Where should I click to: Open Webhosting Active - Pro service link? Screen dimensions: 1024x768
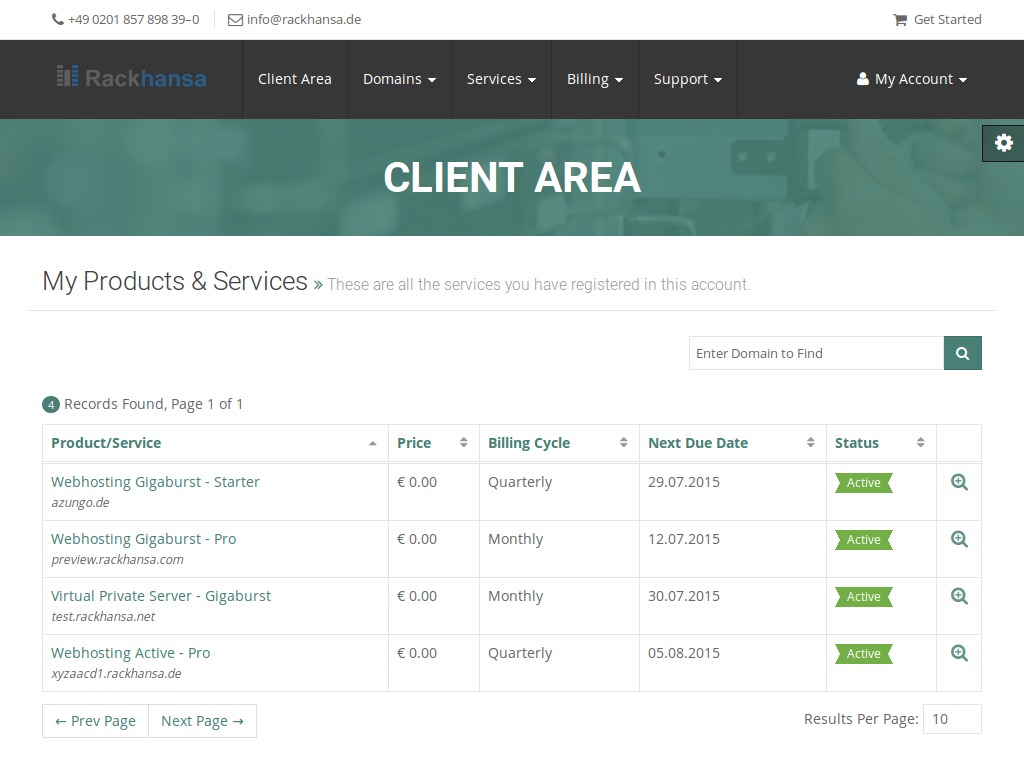131,652
